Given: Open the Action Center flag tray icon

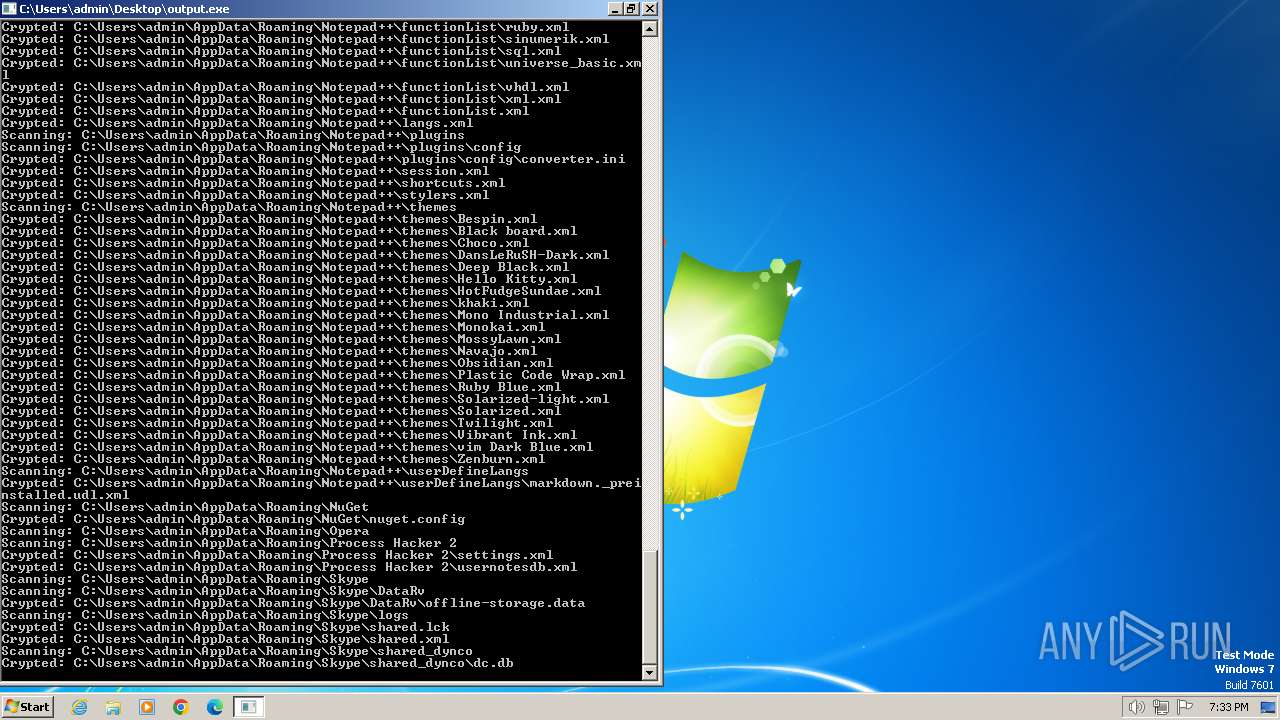Looking at the screenshot, I should pyautogui.click(x=1185, y=707).
